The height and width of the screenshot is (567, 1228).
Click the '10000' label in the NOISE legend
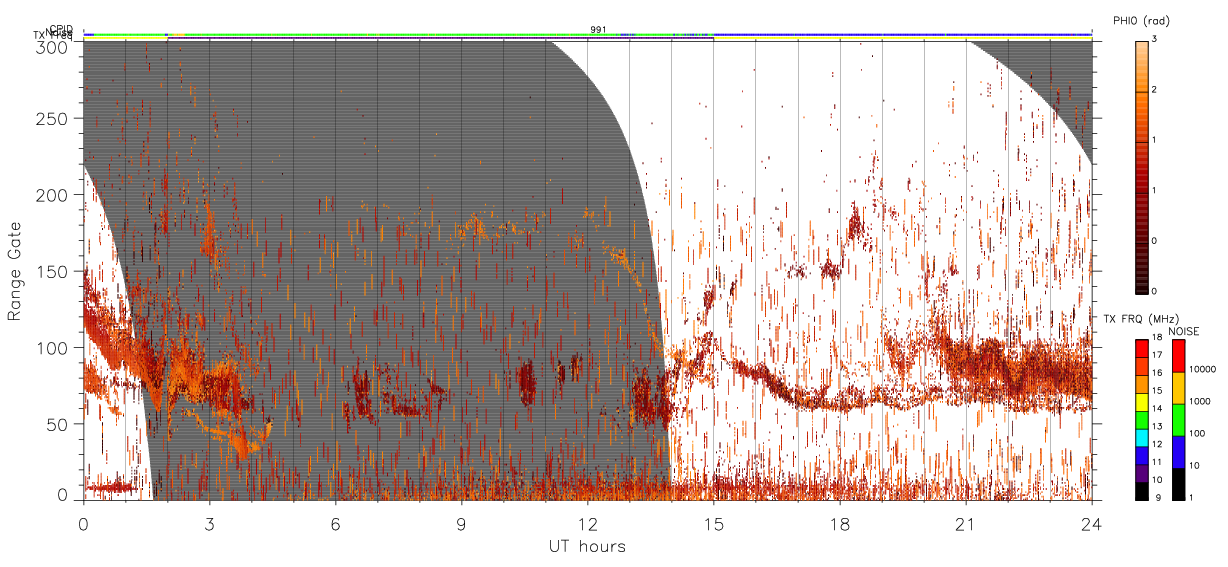coord(1202,369)
